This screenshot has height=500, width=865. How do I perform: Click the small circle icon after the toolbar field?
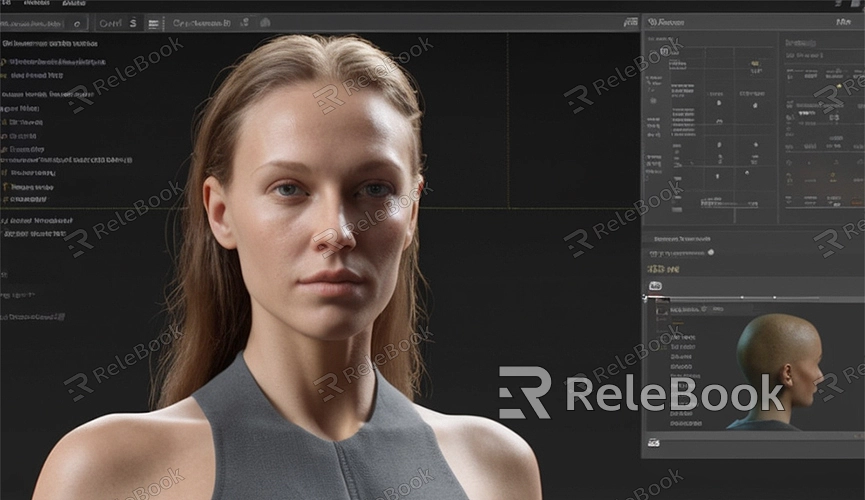click(77, 24)
